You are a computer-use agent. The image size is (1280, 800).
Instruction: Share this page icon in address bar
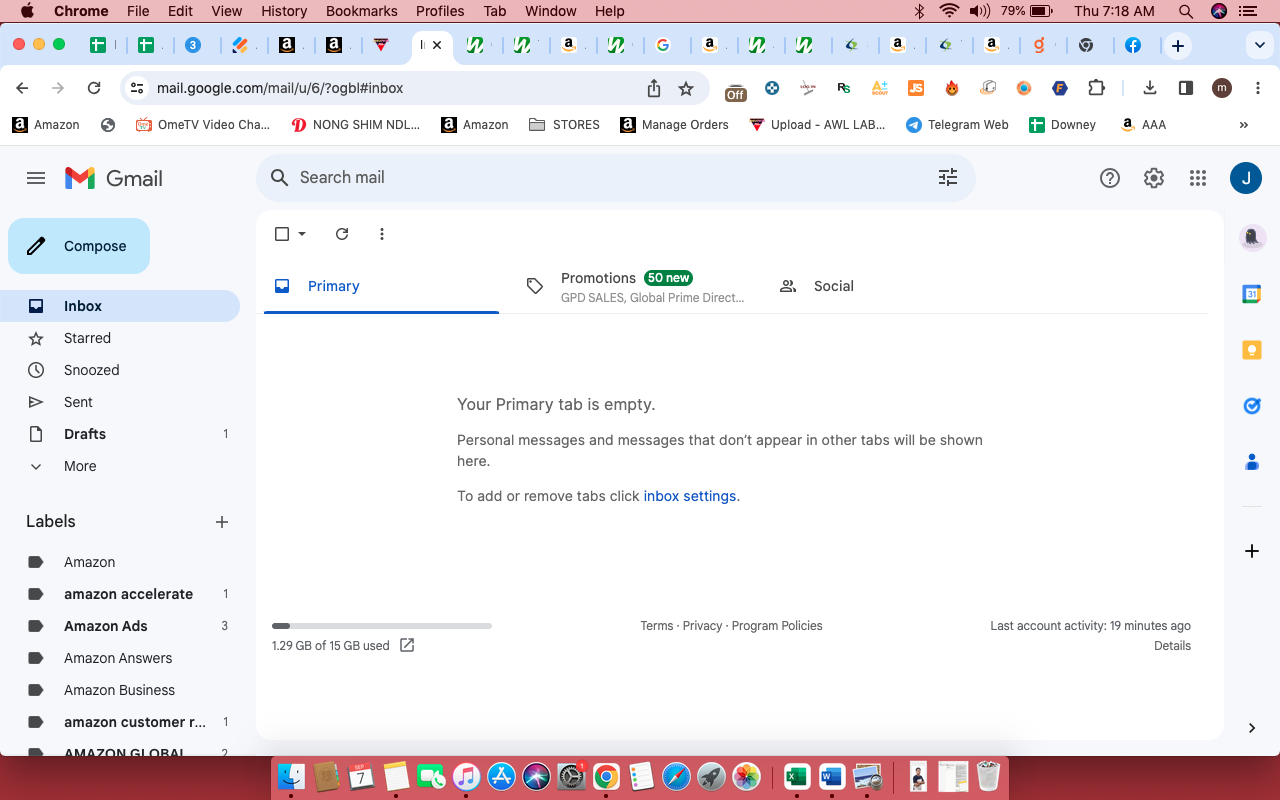(654, 88)
